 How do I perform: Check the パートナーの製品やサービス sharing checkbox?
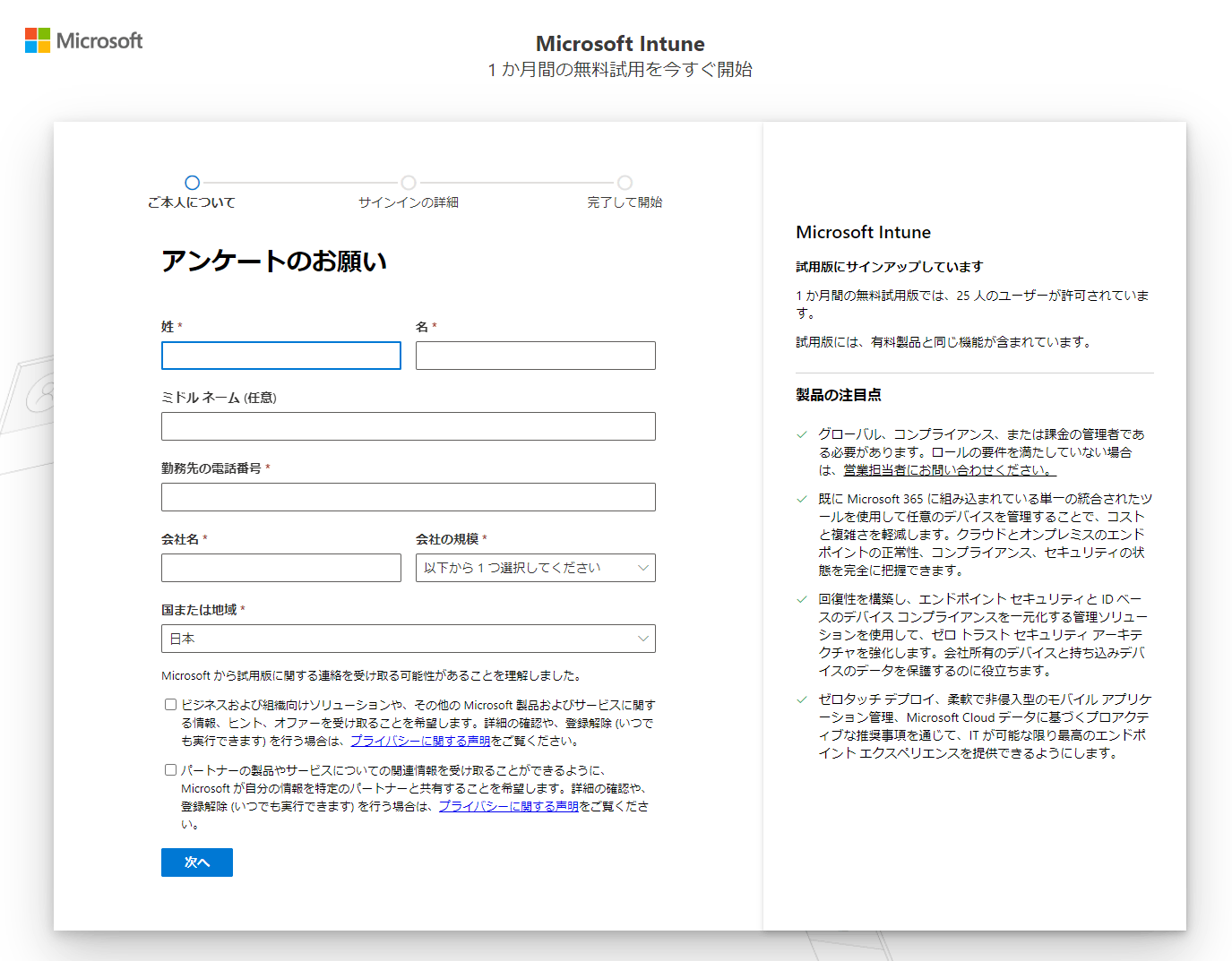[x=170, y=770]
